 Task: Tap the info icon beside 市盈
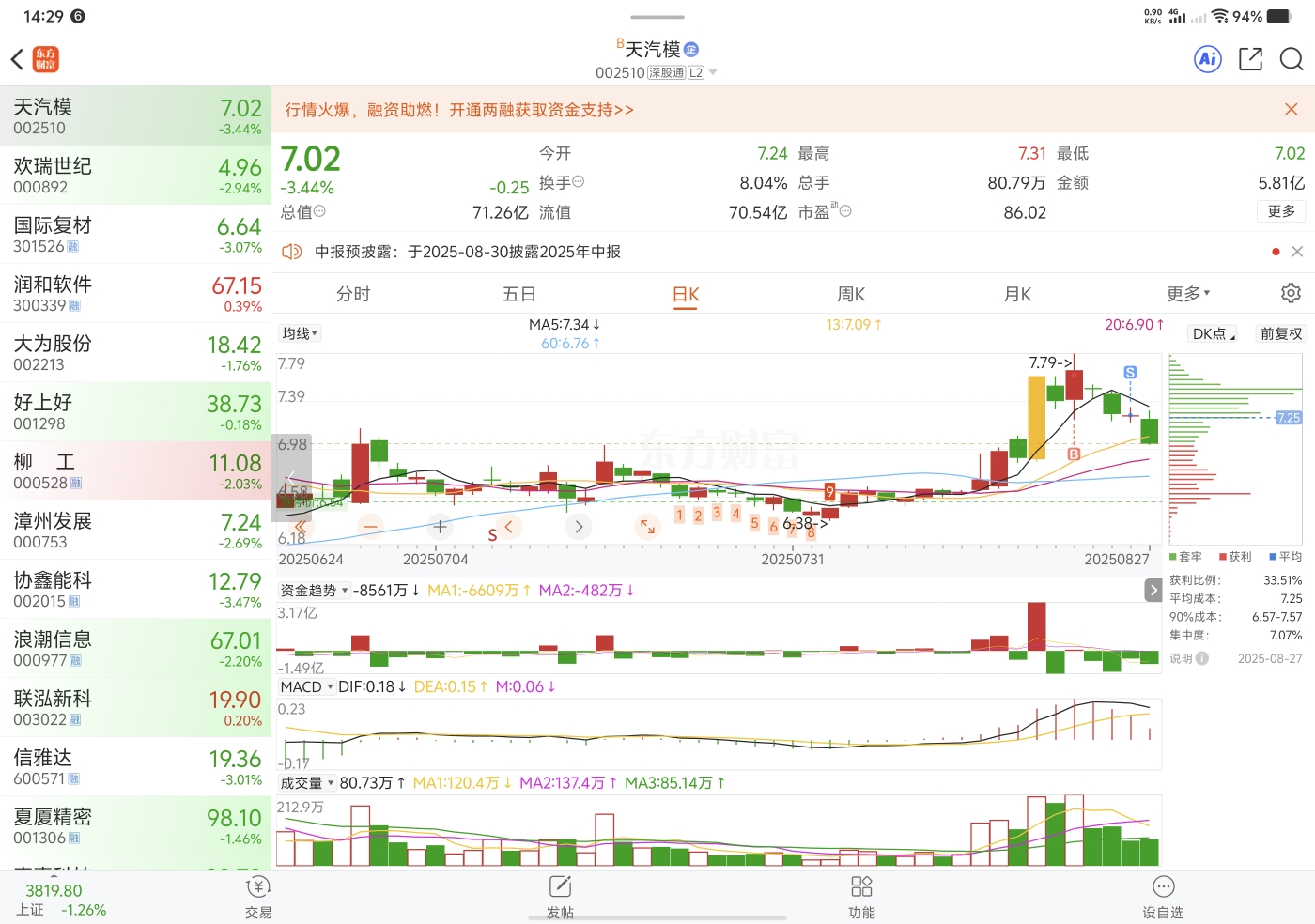click(x=845, y=211)
